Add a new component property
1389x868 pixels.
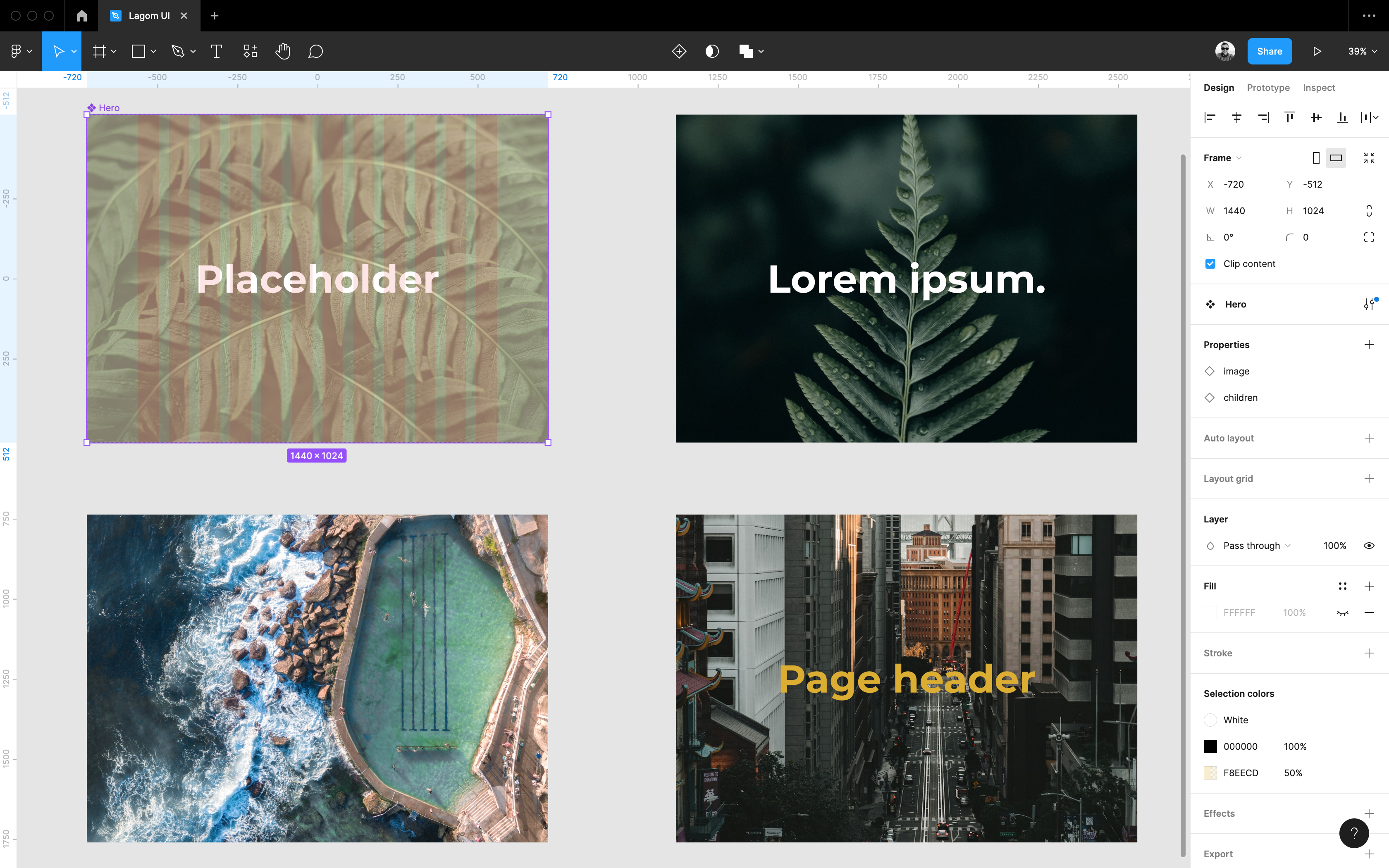[x=1369, y=344]
